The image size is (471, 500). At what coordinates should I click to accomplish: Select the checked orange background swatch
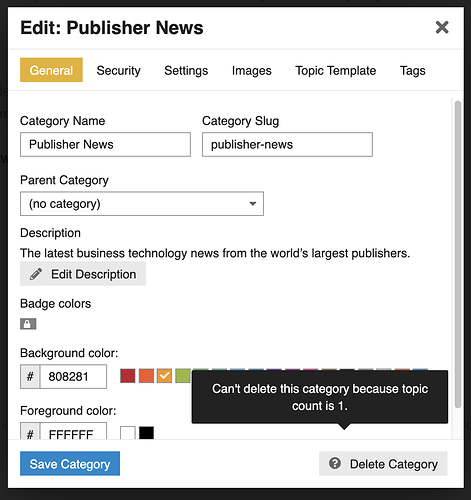pos(164,376)
